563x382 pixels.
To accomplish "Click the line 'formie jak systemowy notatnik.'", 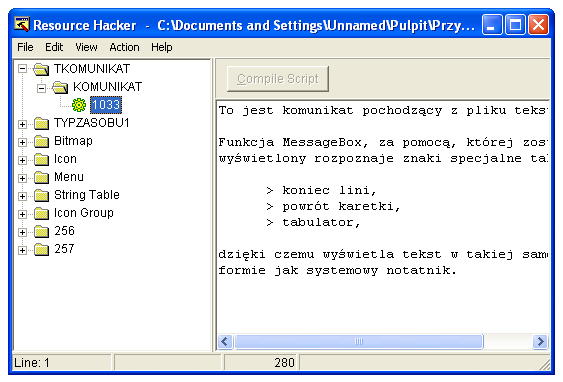I will click(338, 270).
